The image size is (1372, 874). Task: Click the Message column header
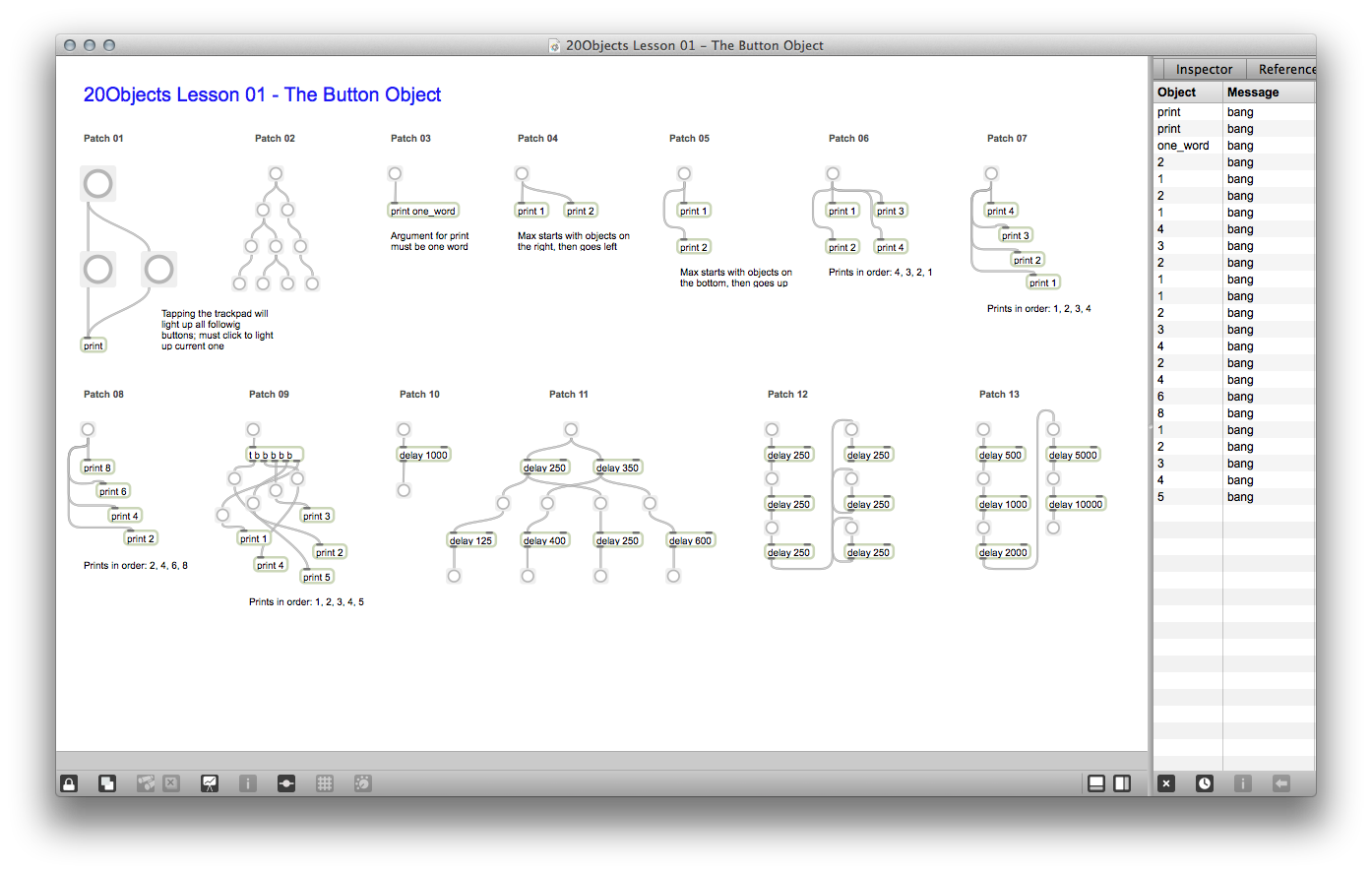click(x=1270, y=92)
